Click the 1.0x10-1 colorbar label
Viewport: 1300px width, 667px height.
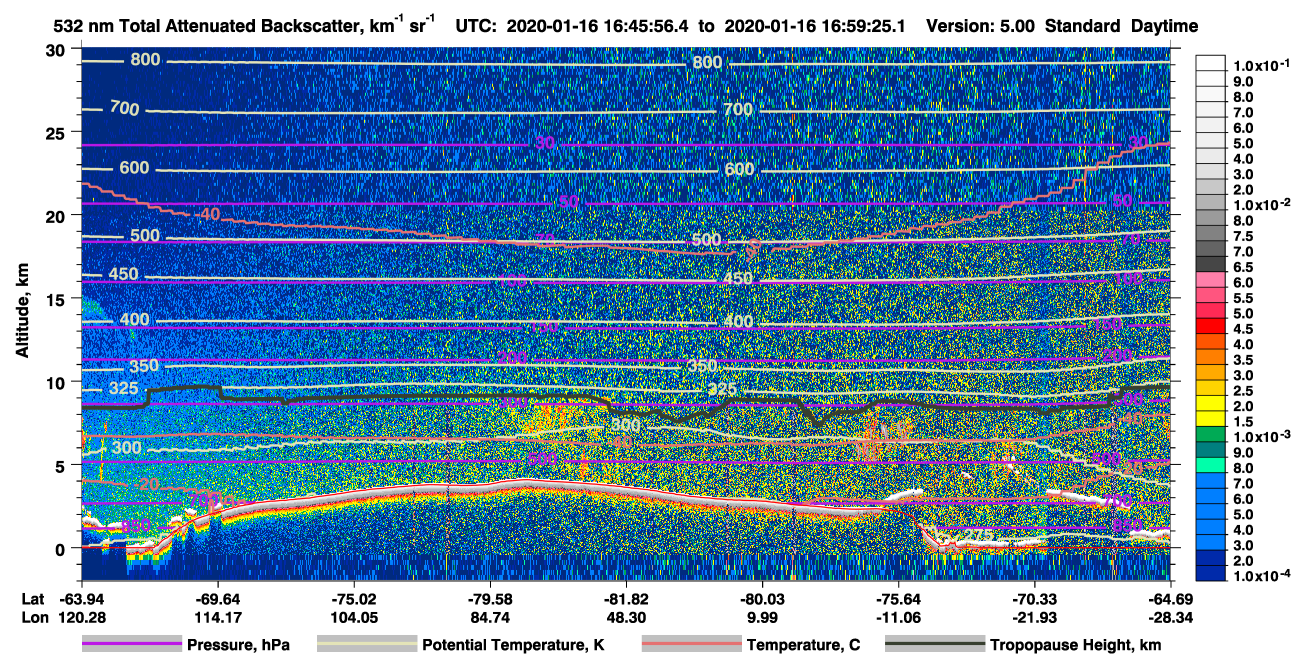pyautogui.click(x=1262, y=65)
